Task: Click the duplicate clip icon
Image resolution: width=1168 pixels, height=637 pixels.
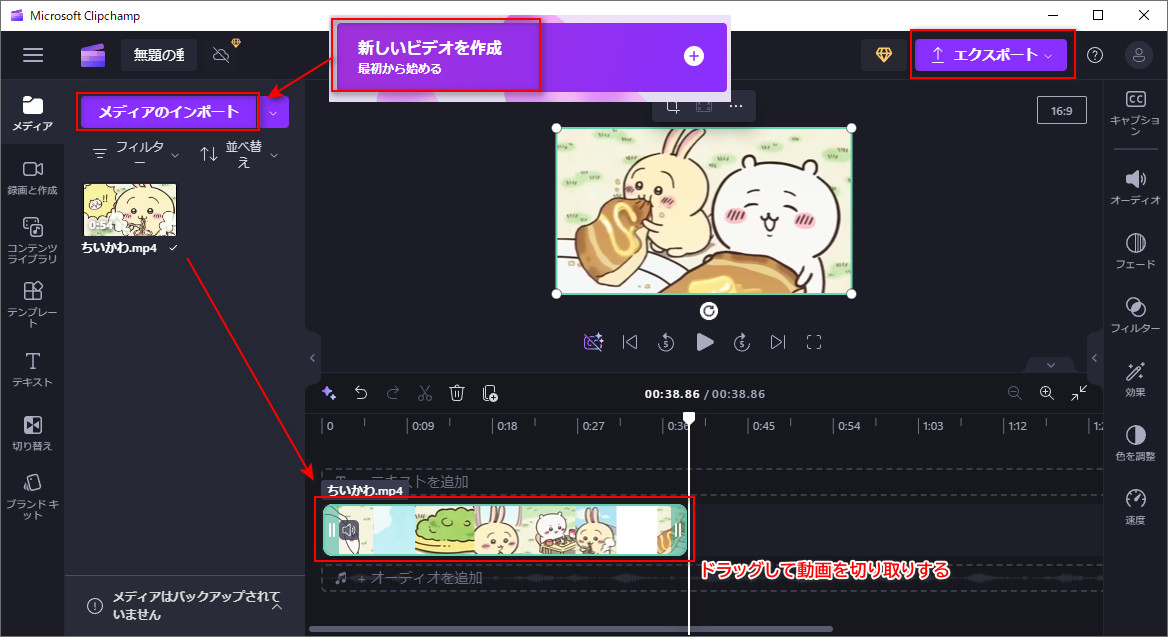Action: click(x=490, y=393)
